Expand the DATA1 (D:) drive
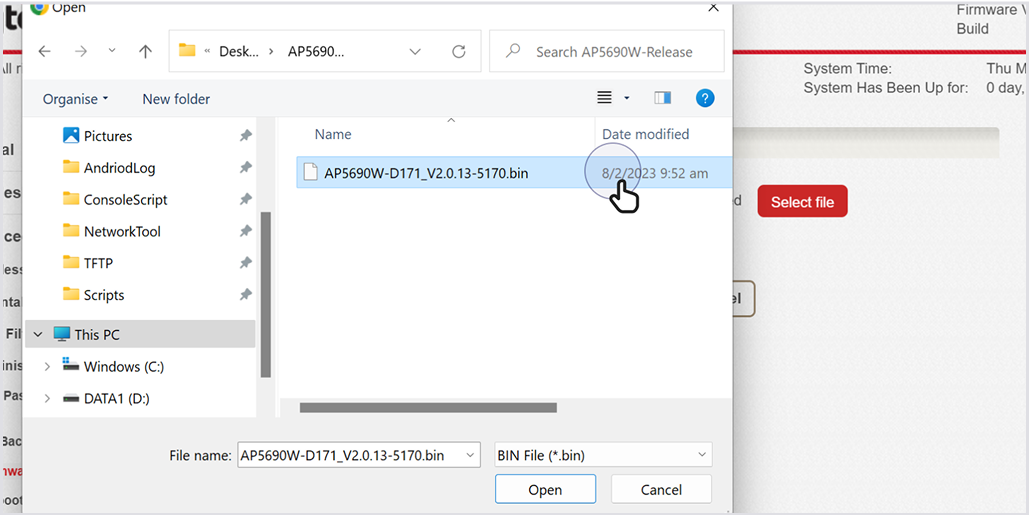The width and height of the screenshot is (1029, 515). (x=47, y=398)
